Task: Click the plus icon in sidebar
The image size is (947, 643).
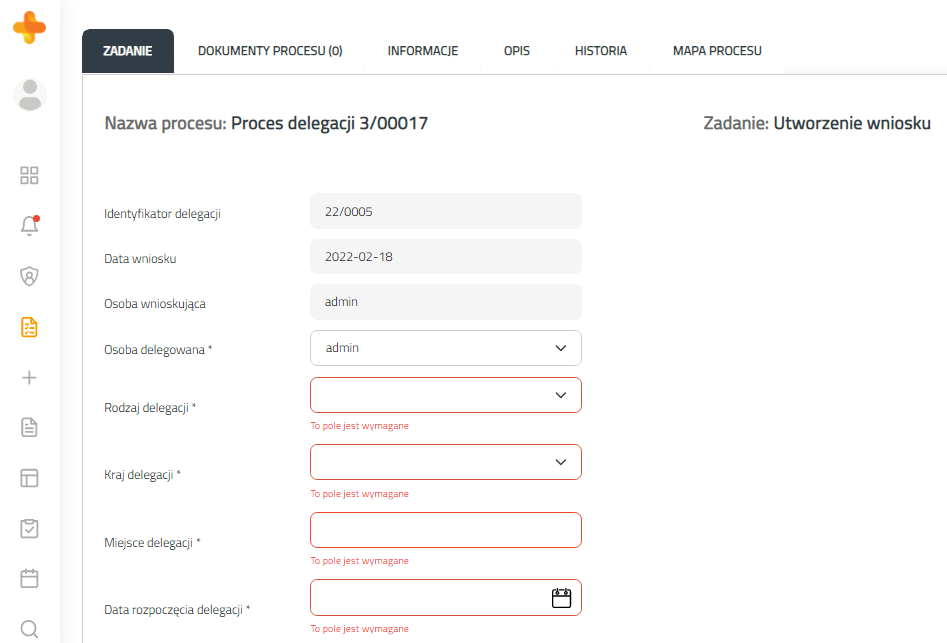Action: (30, 377)
